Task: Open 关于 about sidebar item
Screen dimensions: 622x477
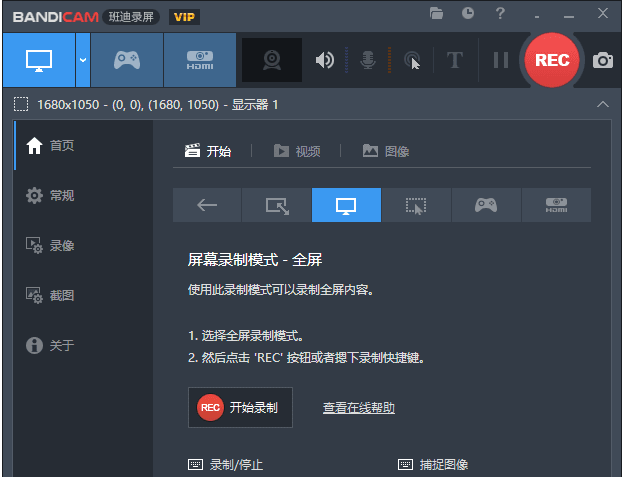Action: point(84,345)
